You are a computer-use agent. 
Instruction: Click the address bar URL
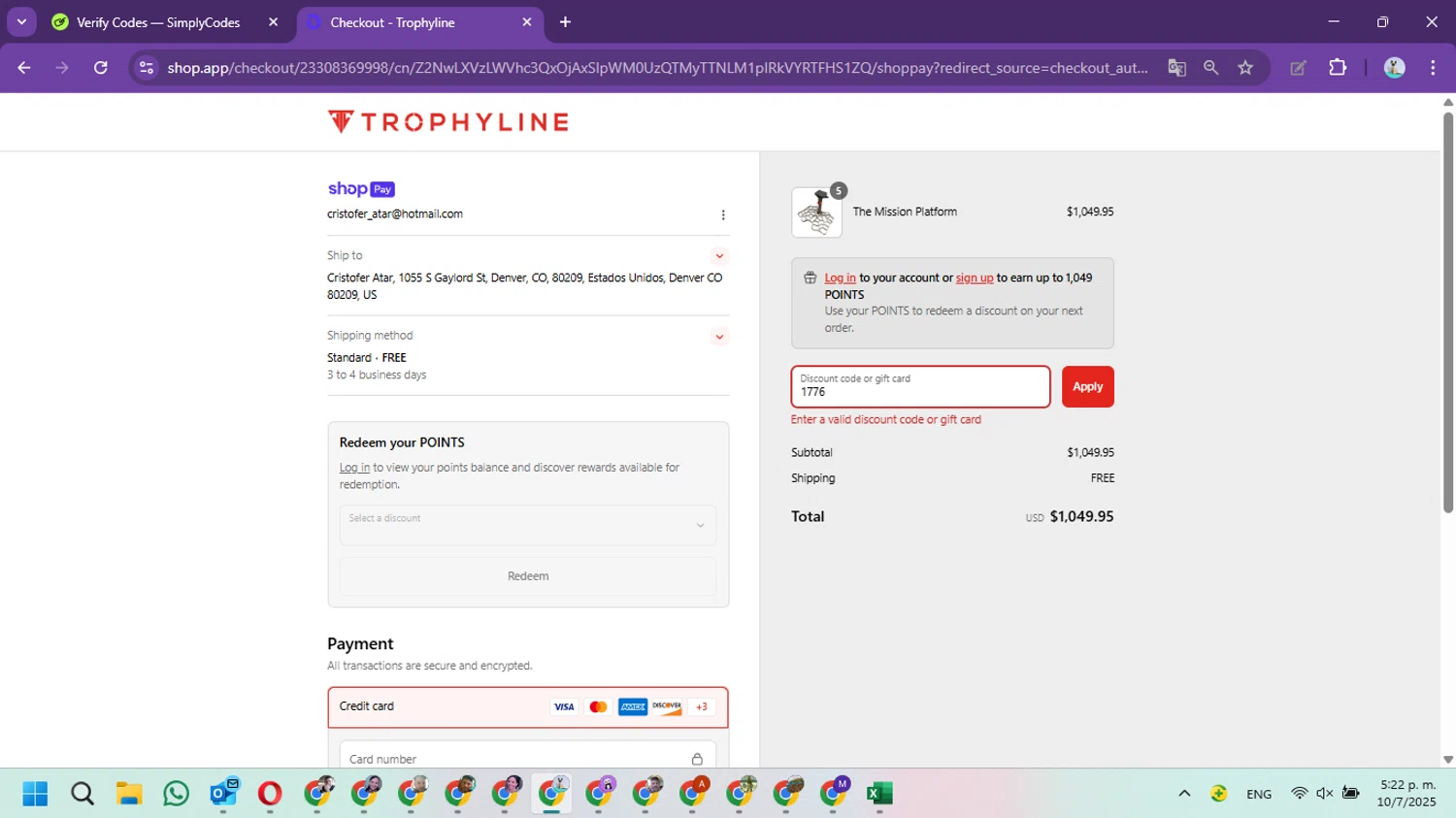pos(657,68)
